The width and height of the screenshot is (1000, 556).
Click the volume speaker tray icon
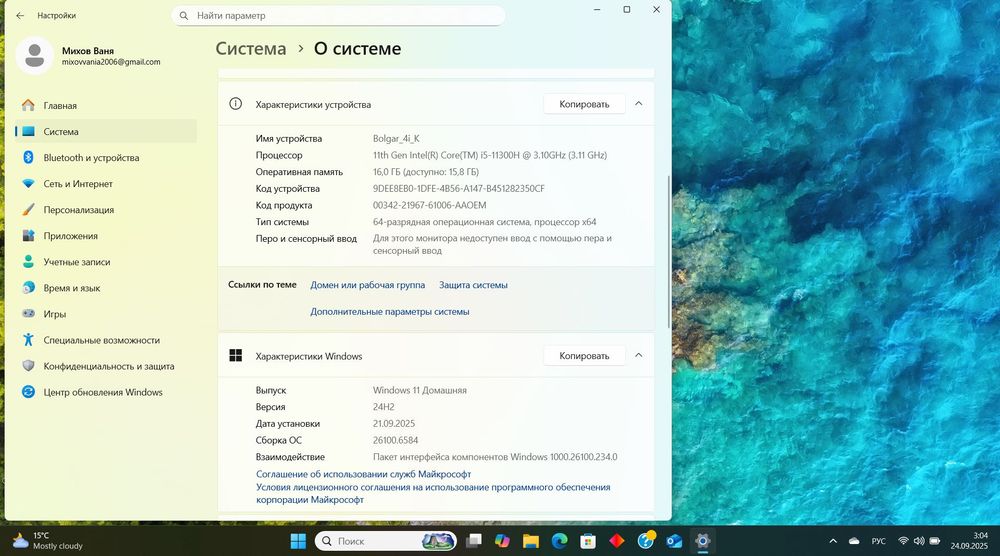coord(919,541)
